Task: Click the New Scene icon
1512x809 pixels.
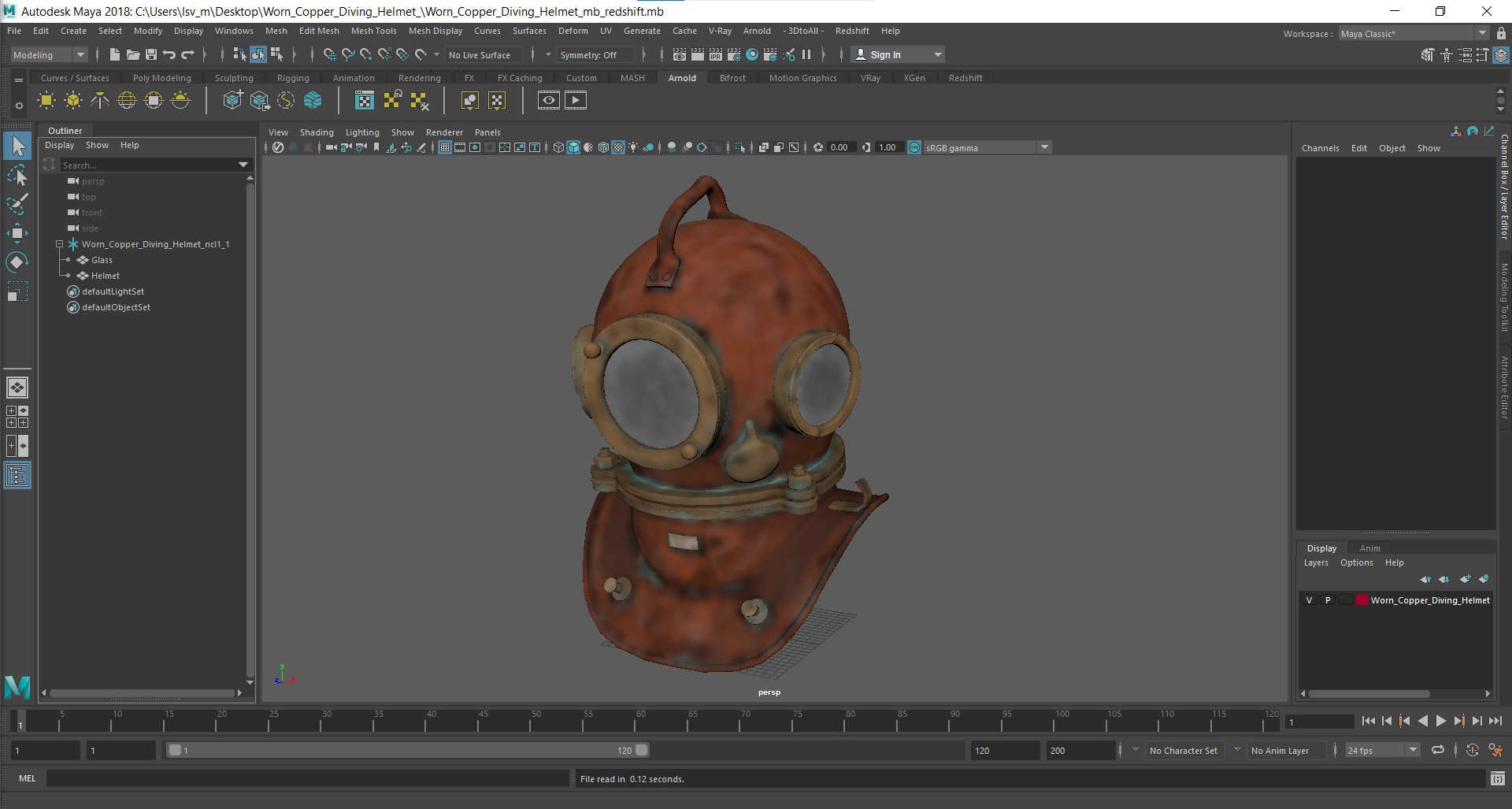Action: tap(114, 54)
